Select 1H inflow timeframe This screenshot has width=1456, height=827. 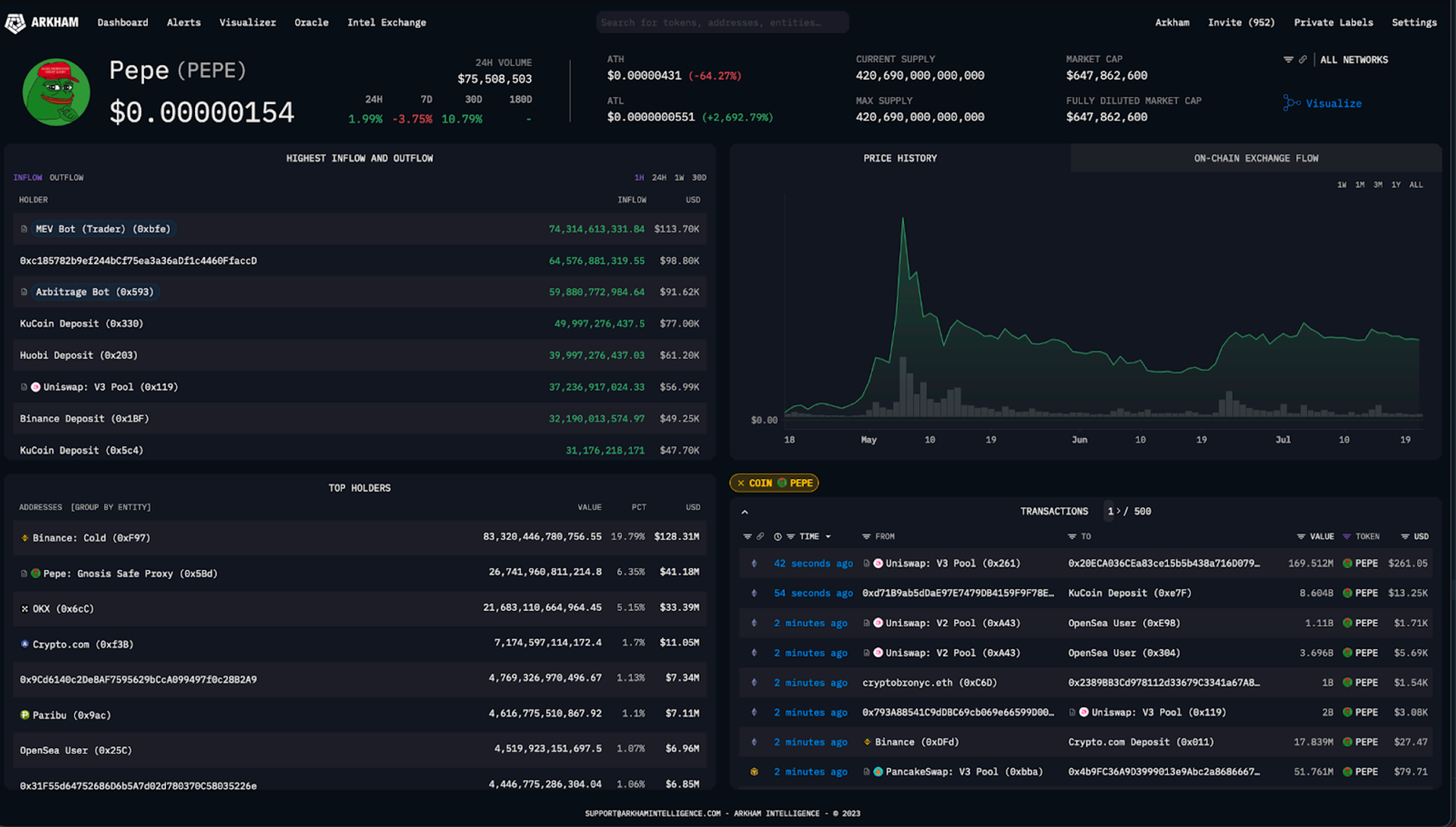(639, 178)
